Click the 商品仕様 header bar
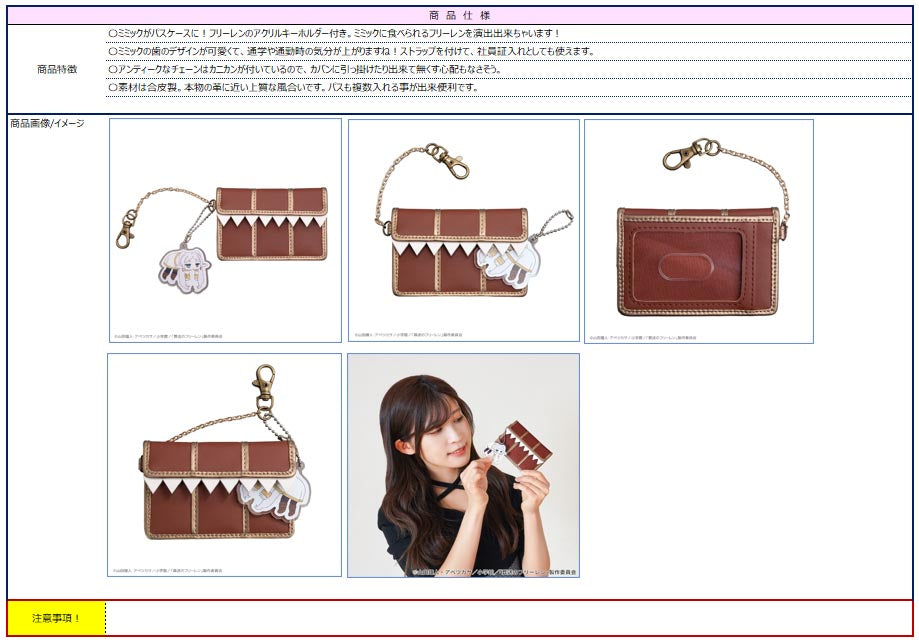919x642 pixels. (x=460, y=16)
